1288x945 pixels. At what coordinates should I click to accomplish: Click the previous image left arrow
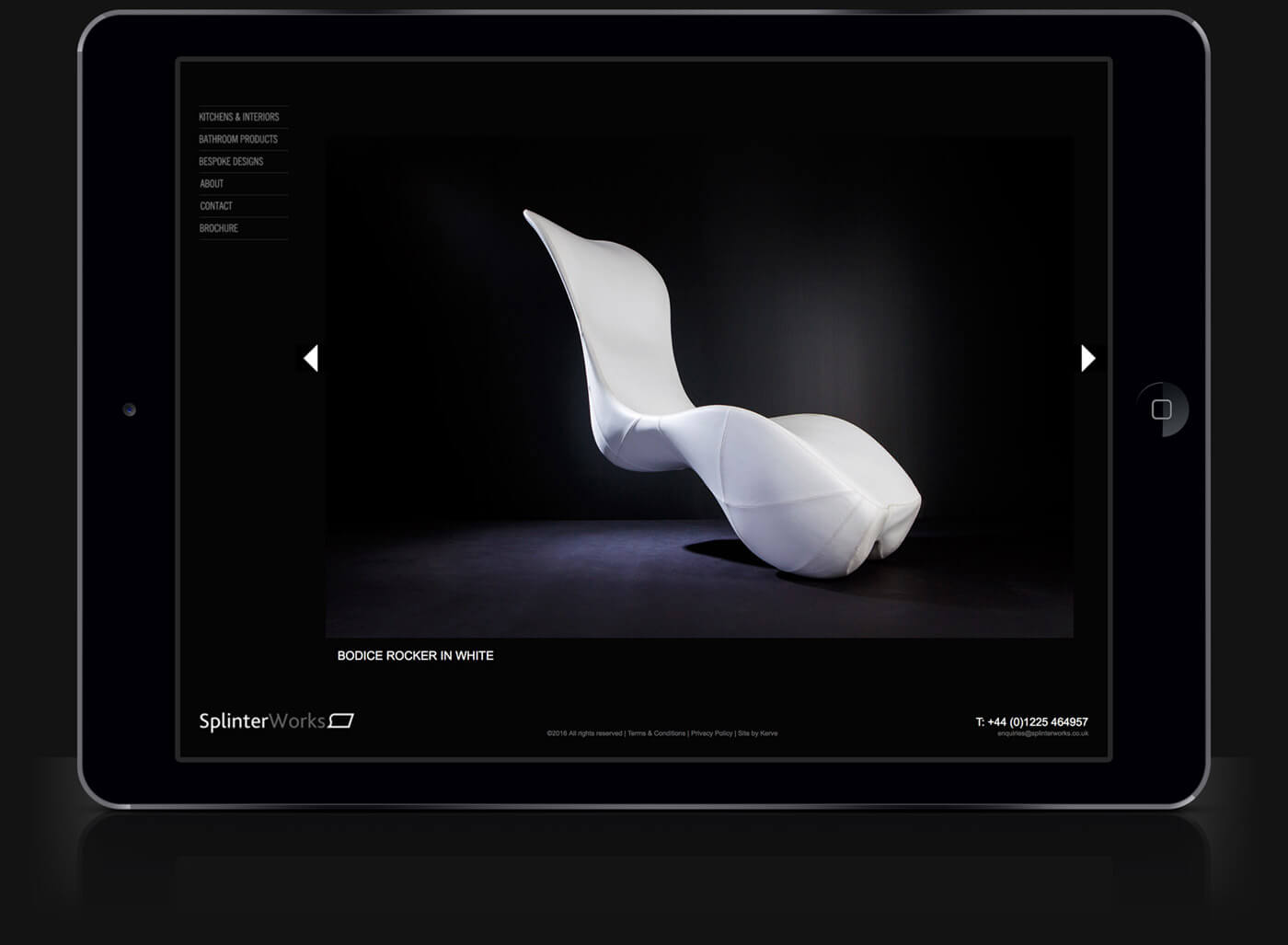tap(311, 358)
